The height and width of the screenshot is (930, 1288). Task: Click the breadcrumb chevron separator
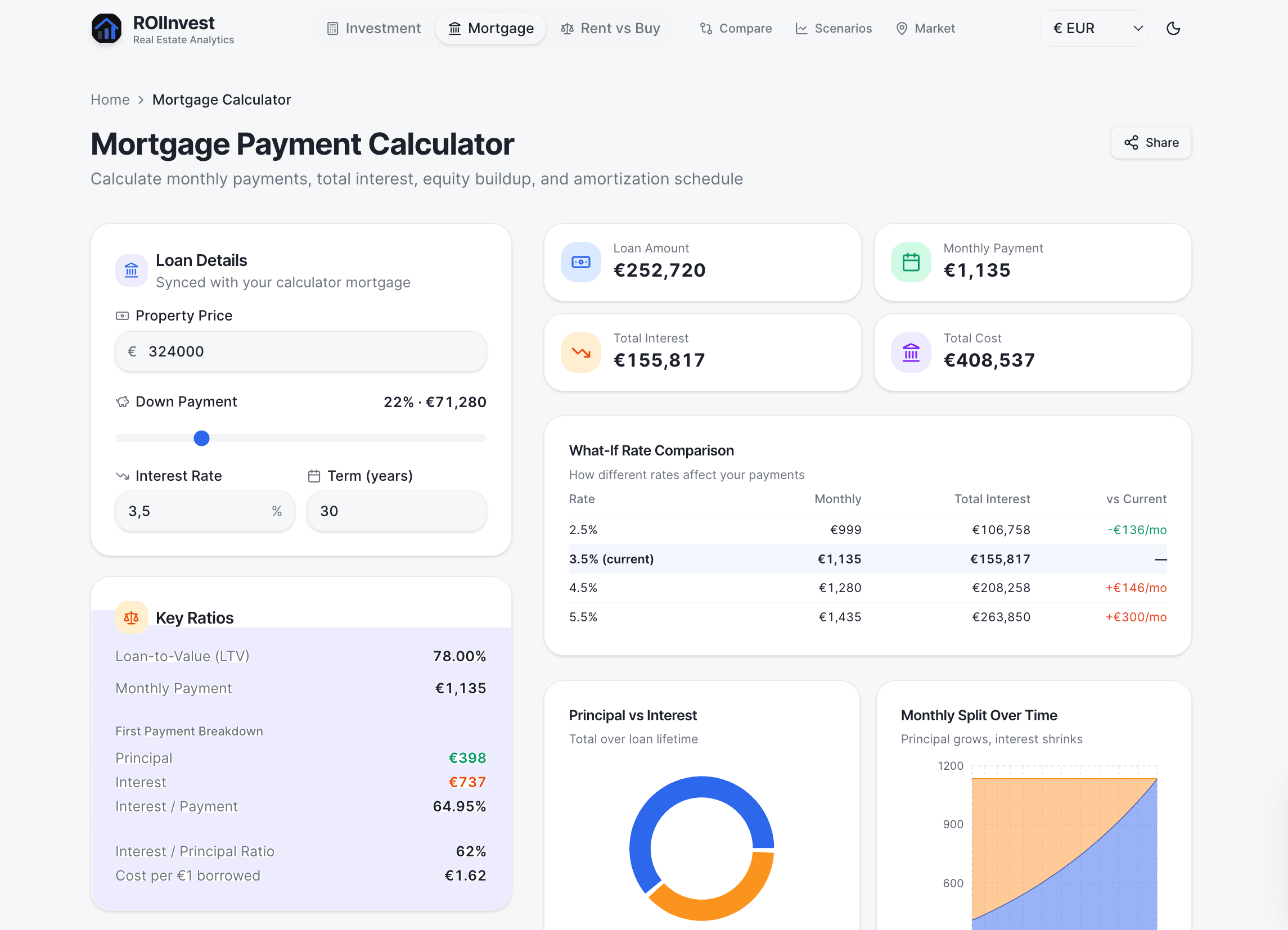click(141, 100)
